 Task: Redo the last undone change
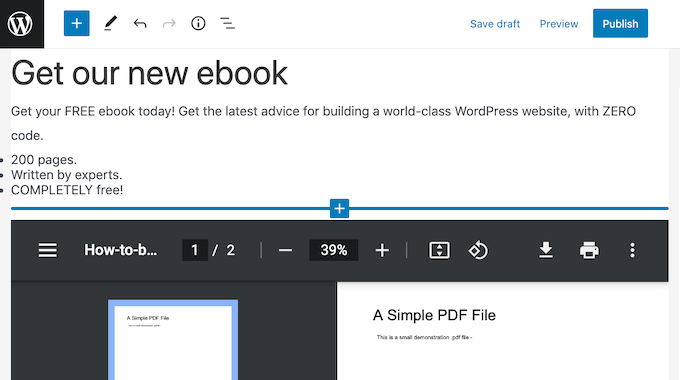(169, 23)
